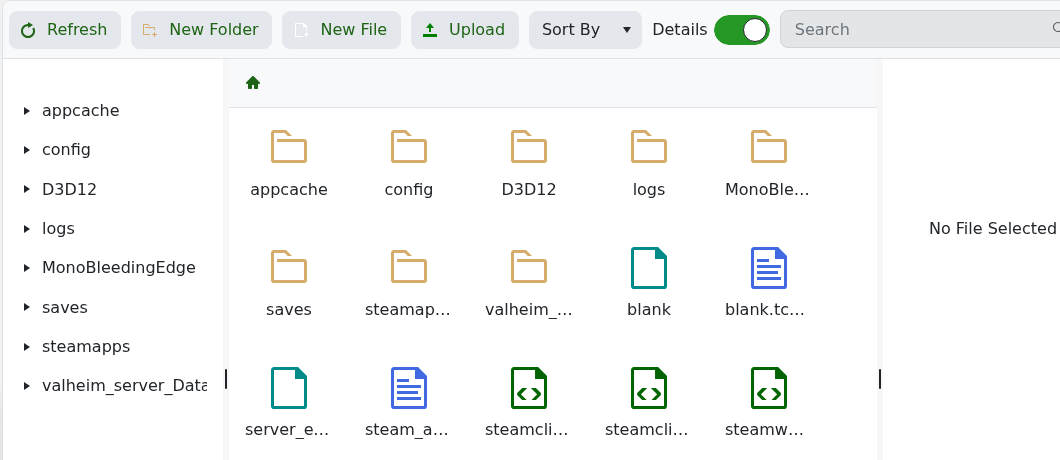Click the New File button
Screen dimensions: 1060x460
point(341,30)
